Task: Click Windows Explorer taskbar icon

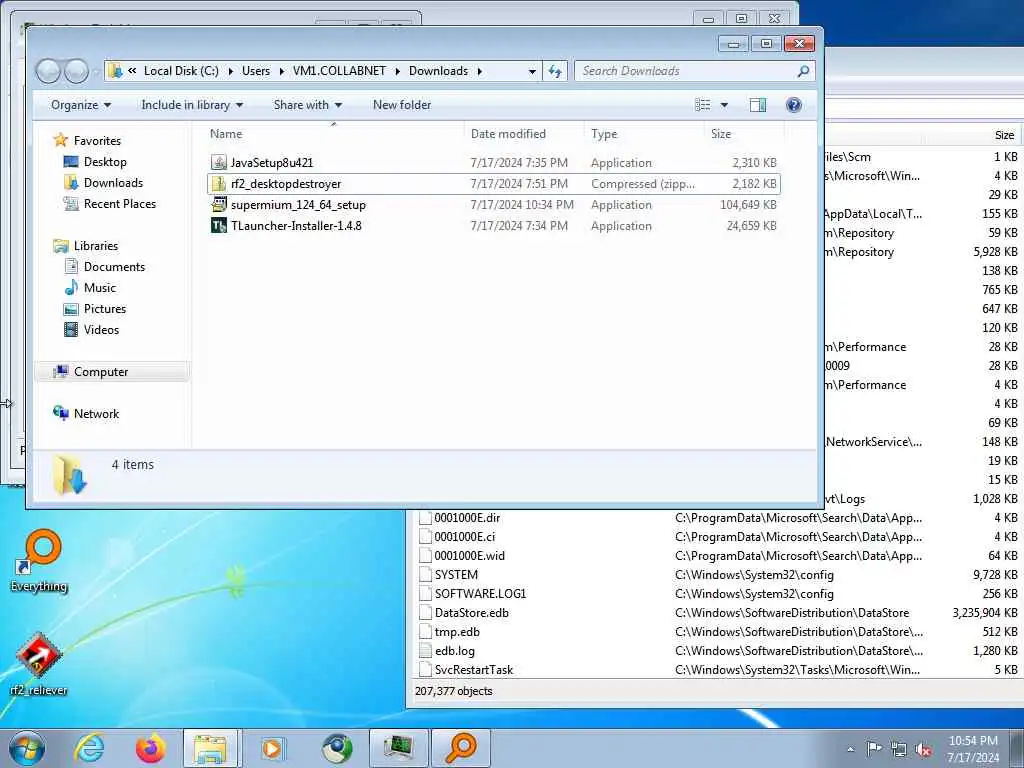Action: point(212,748)
